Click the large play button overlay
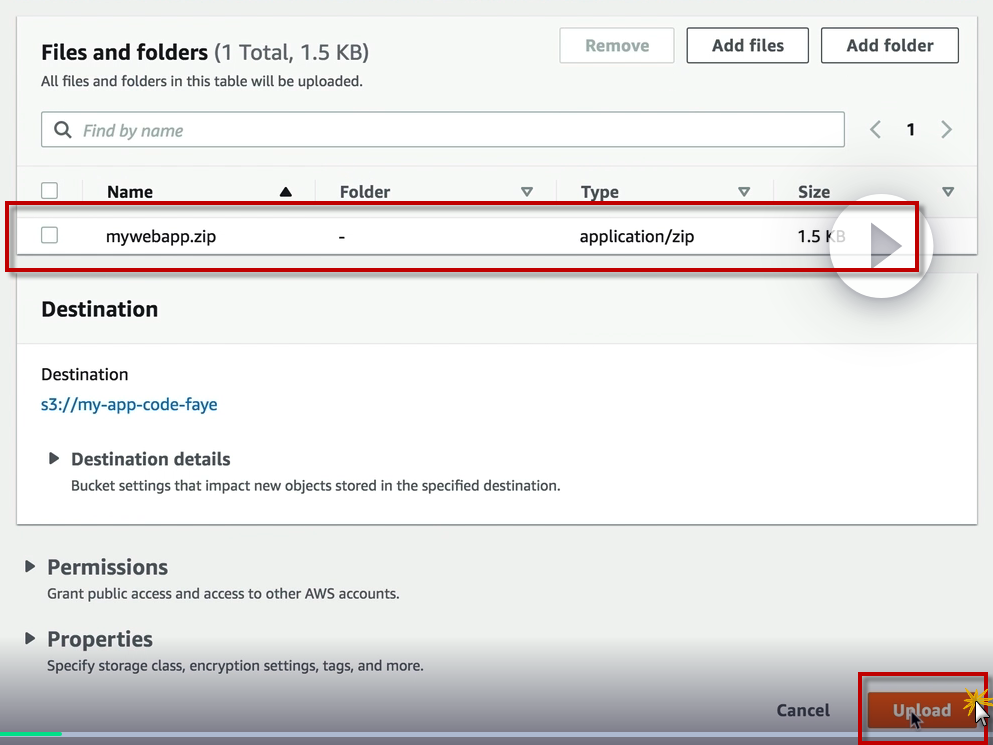The width and height of the screenshot is (993, 745). click(x=881, y=246)
